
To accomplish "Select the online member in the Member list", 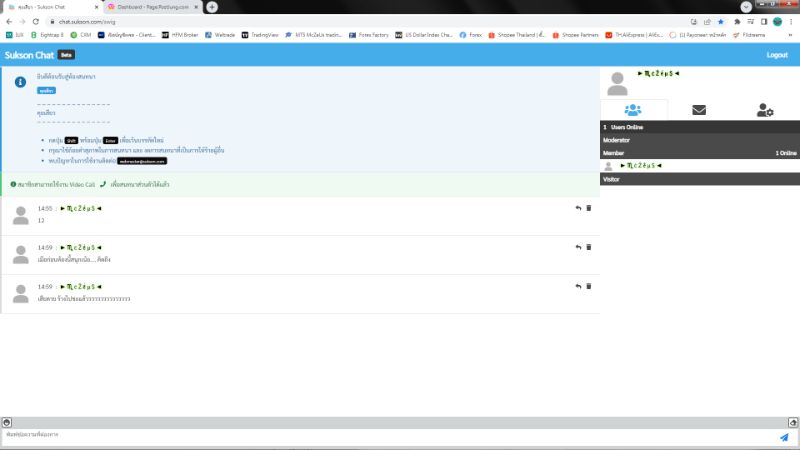I will tap(699, 166).
